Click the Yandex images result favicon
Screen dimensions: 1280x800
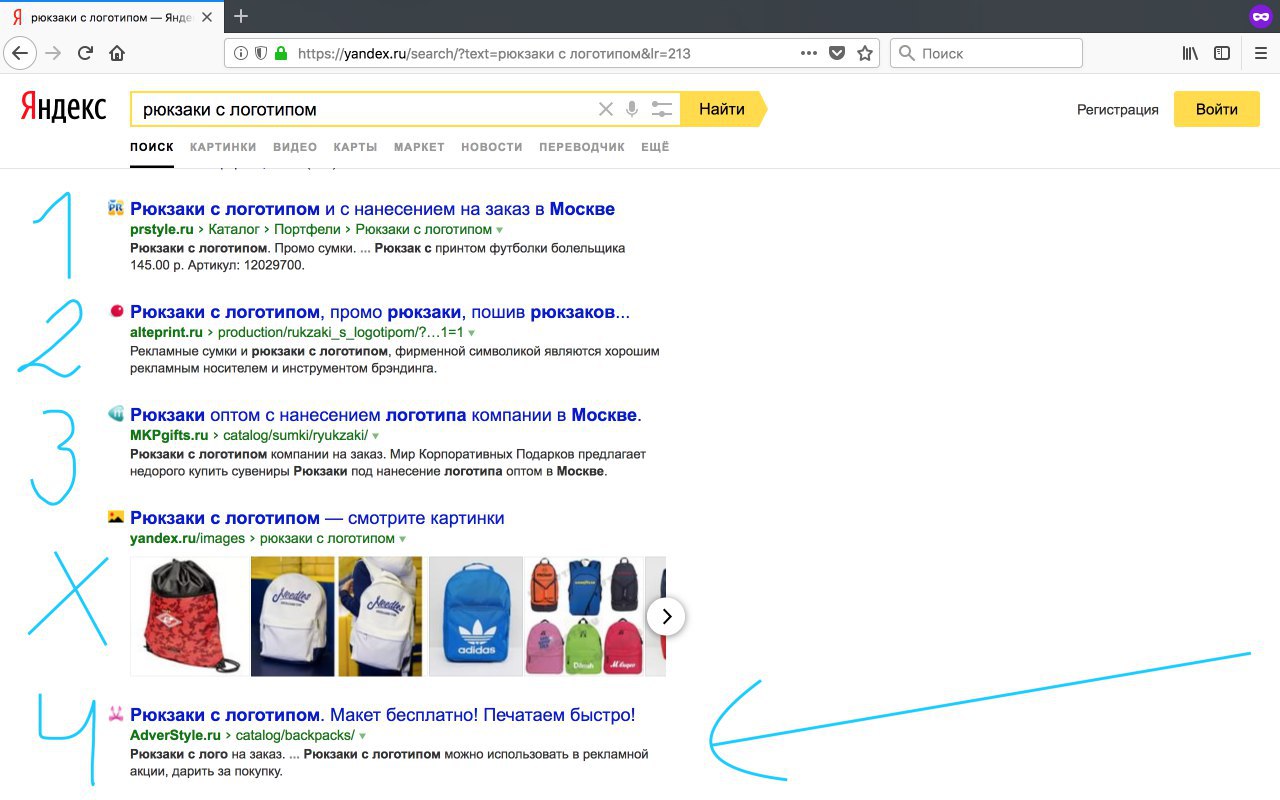(116, 517)
